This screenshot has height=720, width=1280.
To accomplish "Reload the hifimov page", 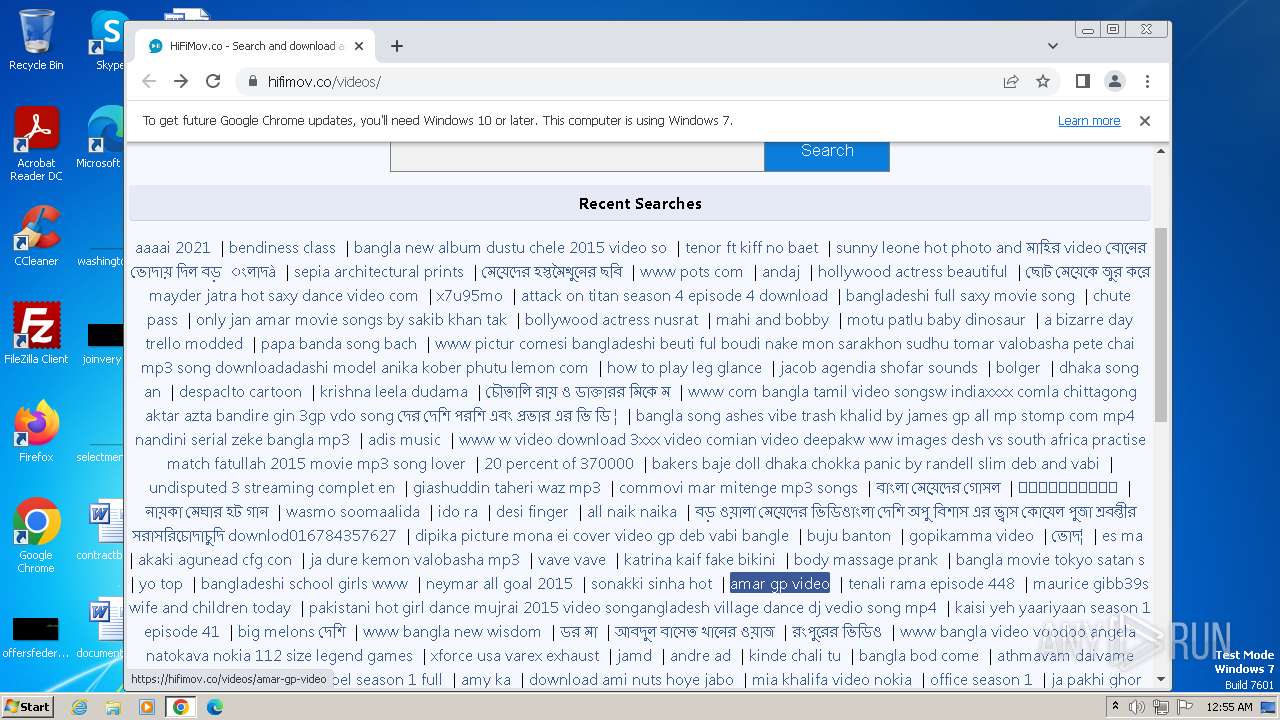I will point(213,81).
